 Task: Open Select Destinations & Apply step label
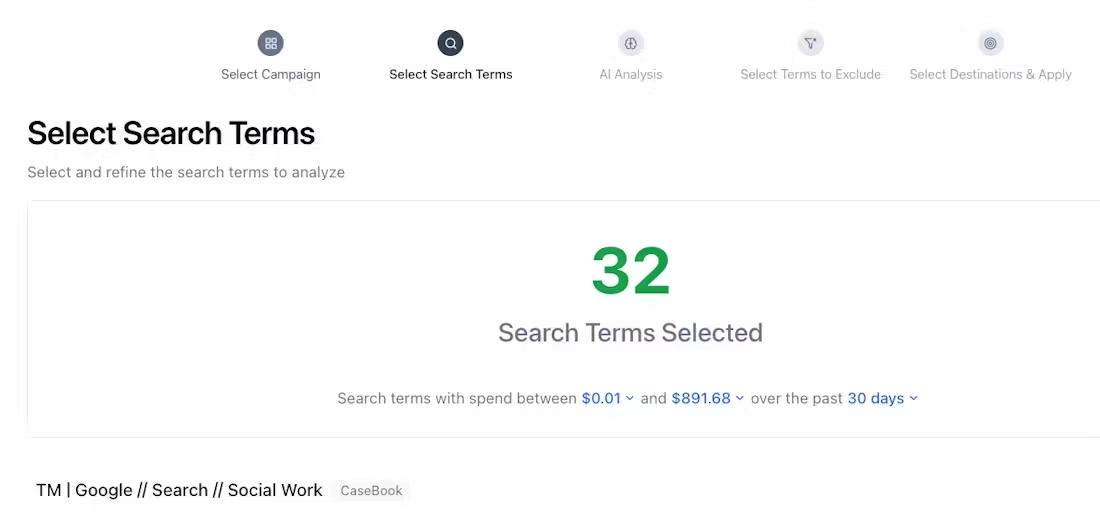tap(990, 74)
